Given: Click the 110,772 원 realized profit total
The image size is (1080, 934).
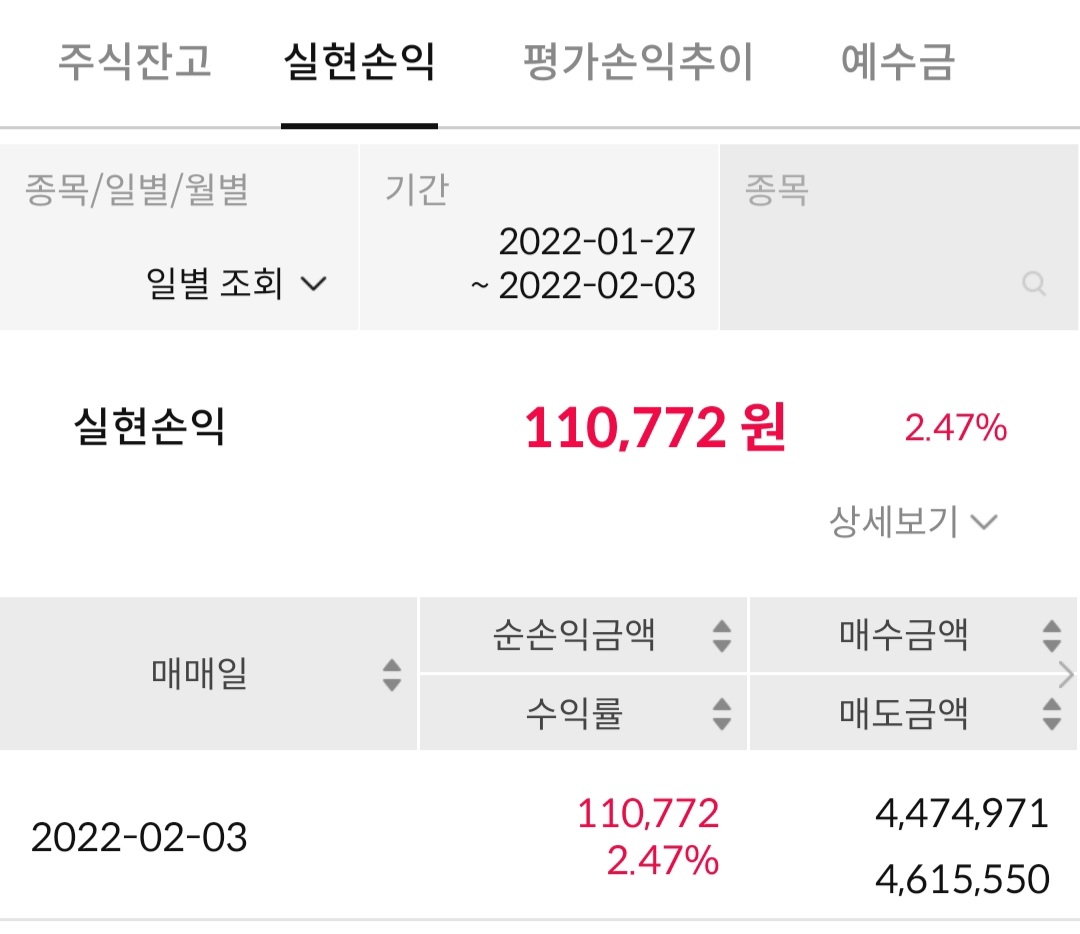Looking at the screenshot, I should tap(655, 427).
